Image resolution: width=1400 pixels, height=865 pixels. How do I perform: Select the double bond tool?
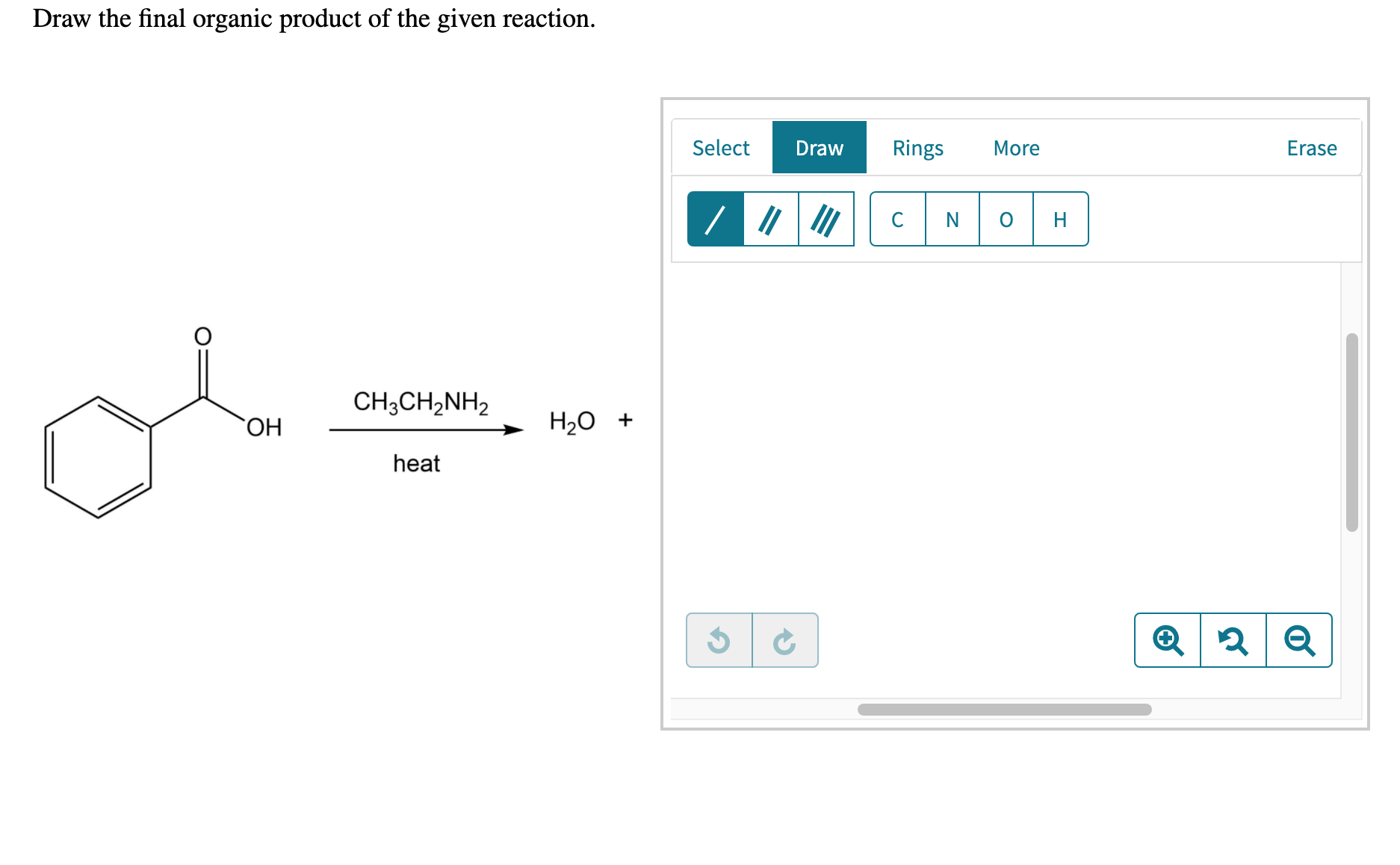[771, 219]
